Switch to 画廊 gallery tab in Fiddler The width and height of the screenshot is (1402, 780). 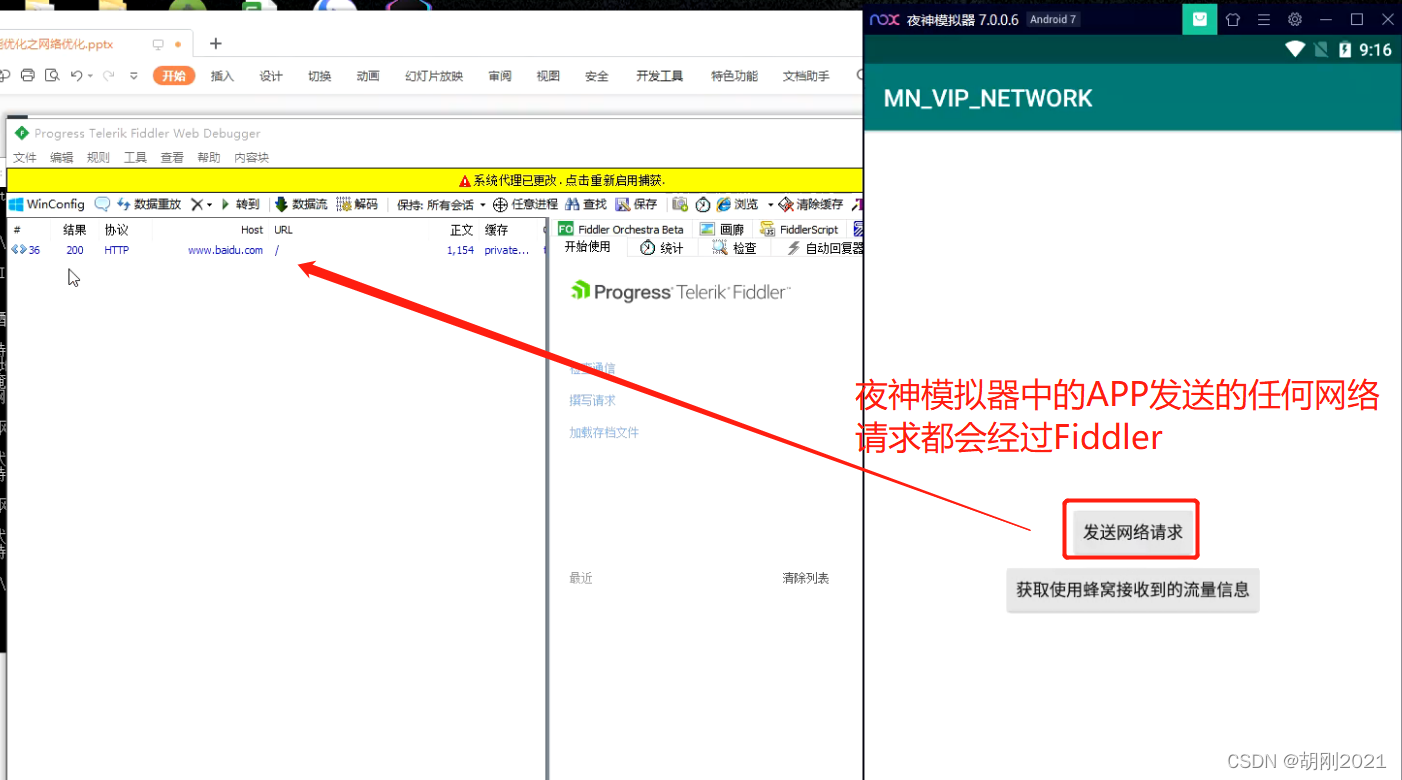tap(722, 229)
